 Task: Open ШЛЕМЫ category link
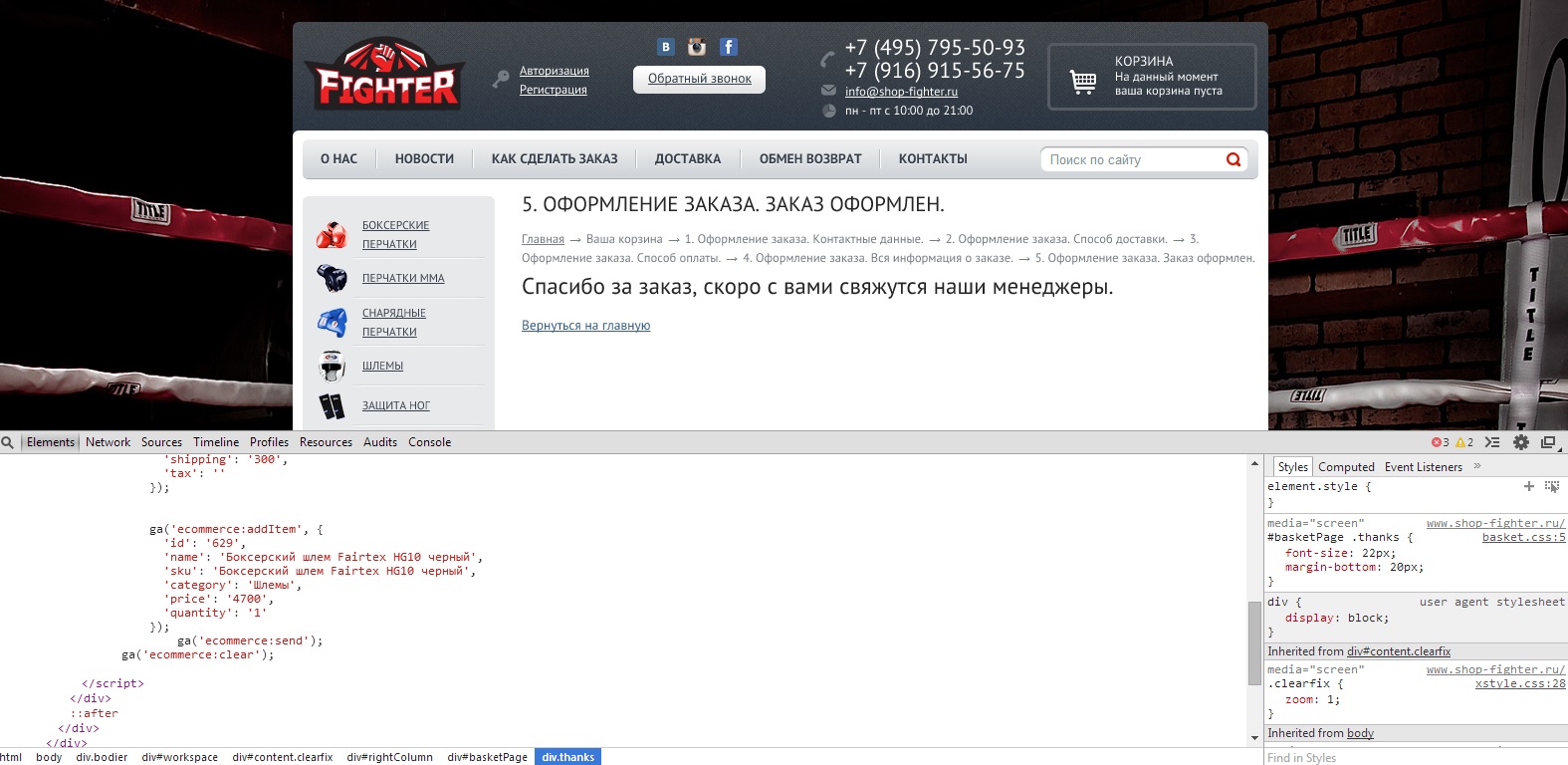[x=382, y=367]
